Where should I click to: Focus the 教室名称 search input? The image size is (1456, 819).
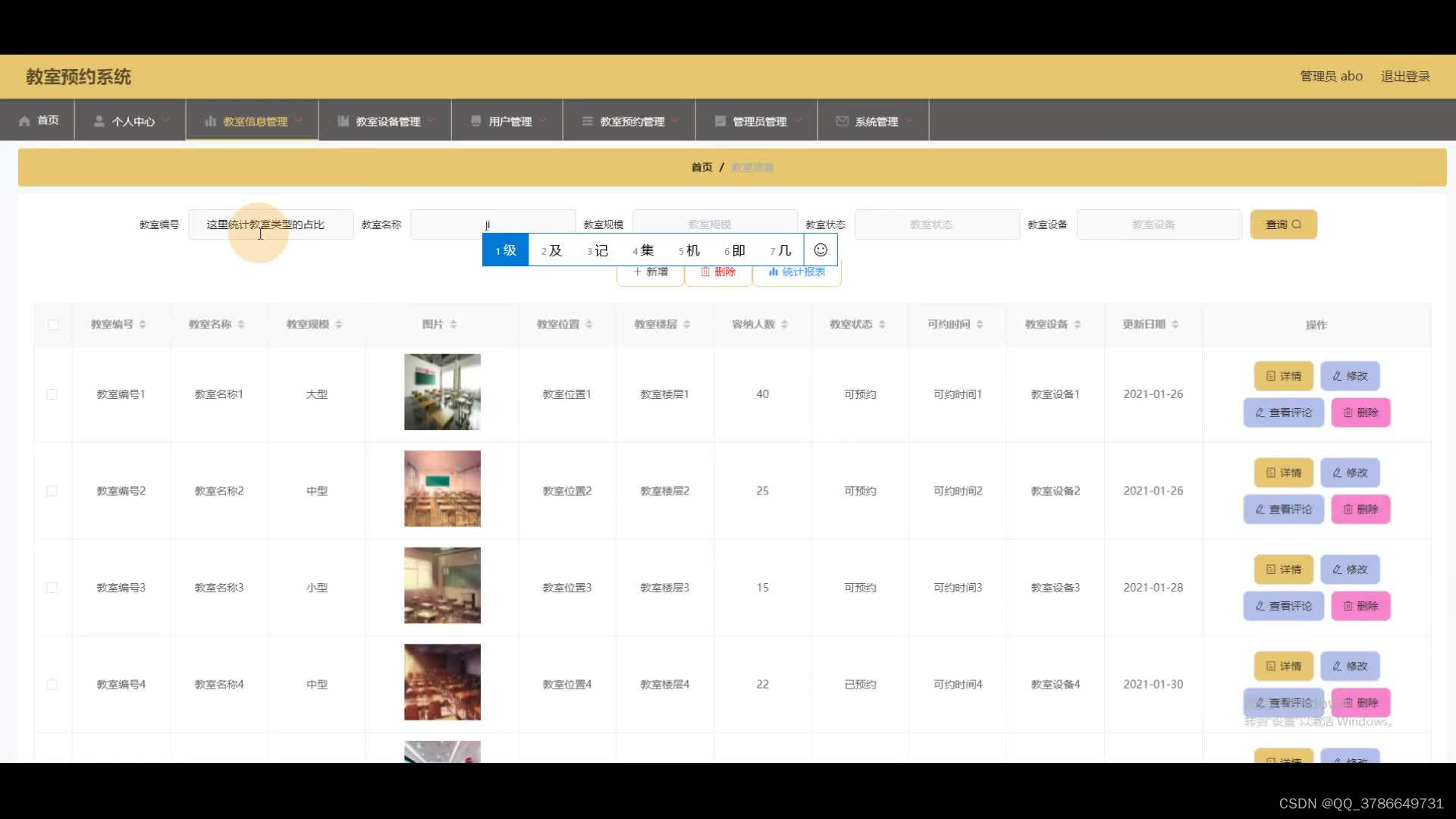coord(493,224)
